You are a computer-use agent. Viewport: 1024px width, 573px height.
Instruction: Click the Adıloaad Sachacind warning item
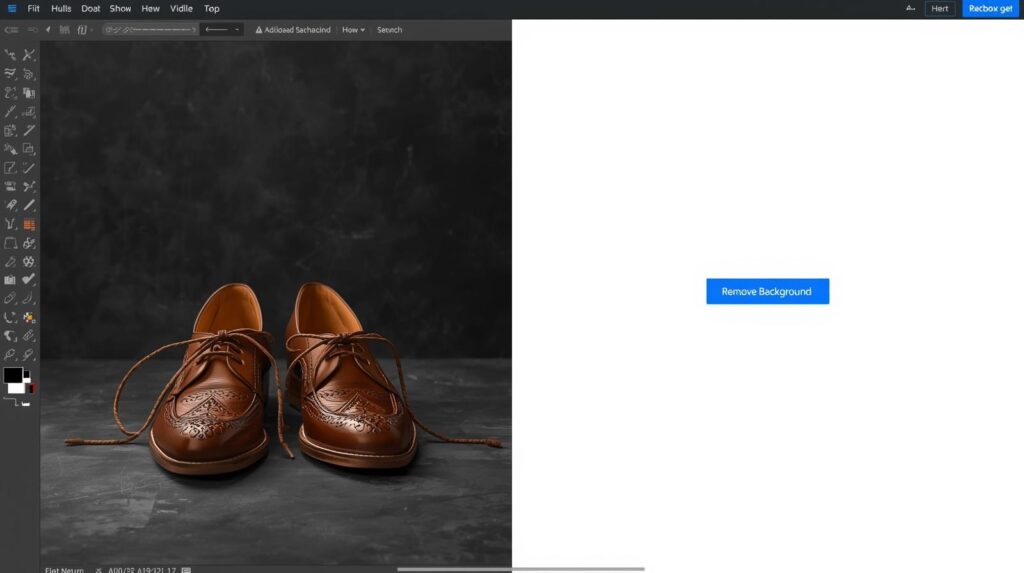pyautogui.click(x=293, y=30)
